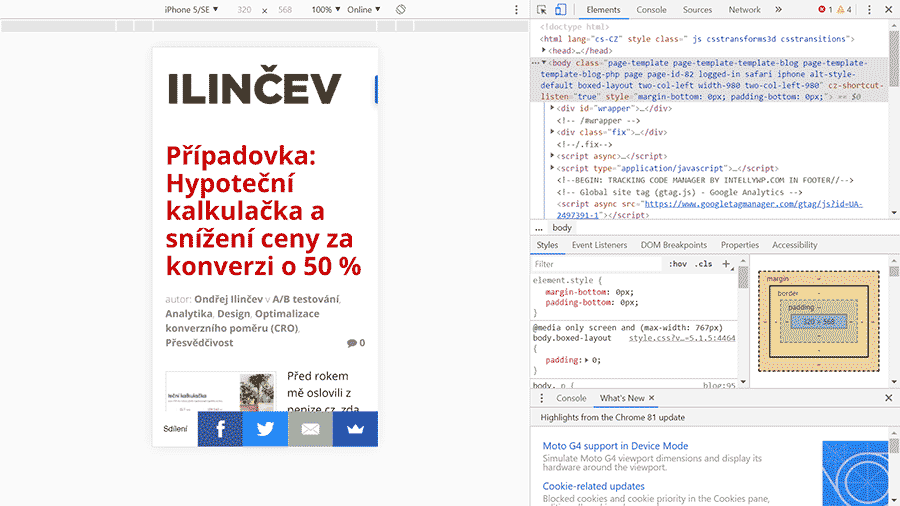Open the 100% zoom dropdown
Screen dimensions: 900x506
coord(325,9)
